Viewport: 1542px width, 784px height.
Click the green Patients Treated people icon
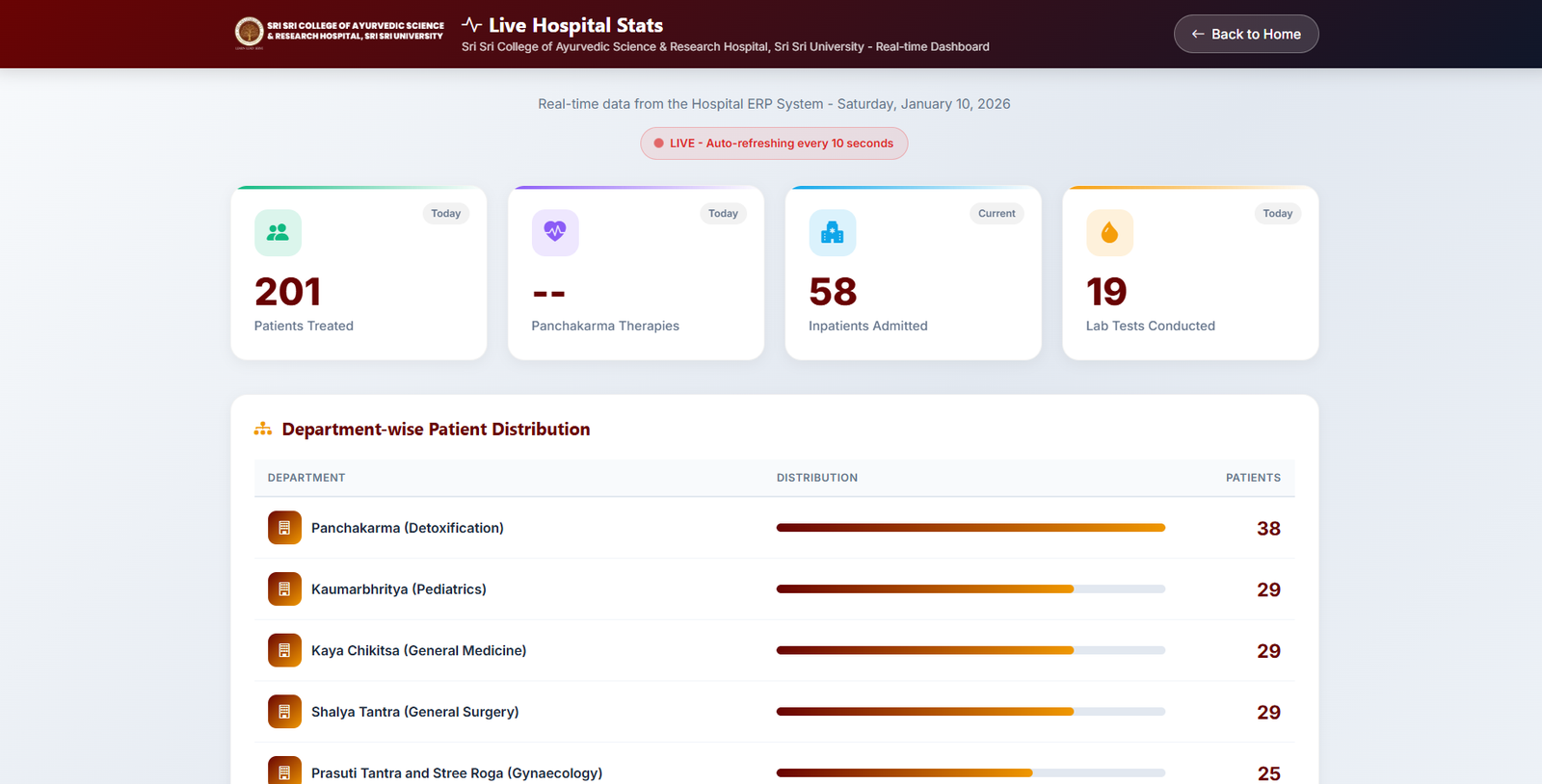278,232
